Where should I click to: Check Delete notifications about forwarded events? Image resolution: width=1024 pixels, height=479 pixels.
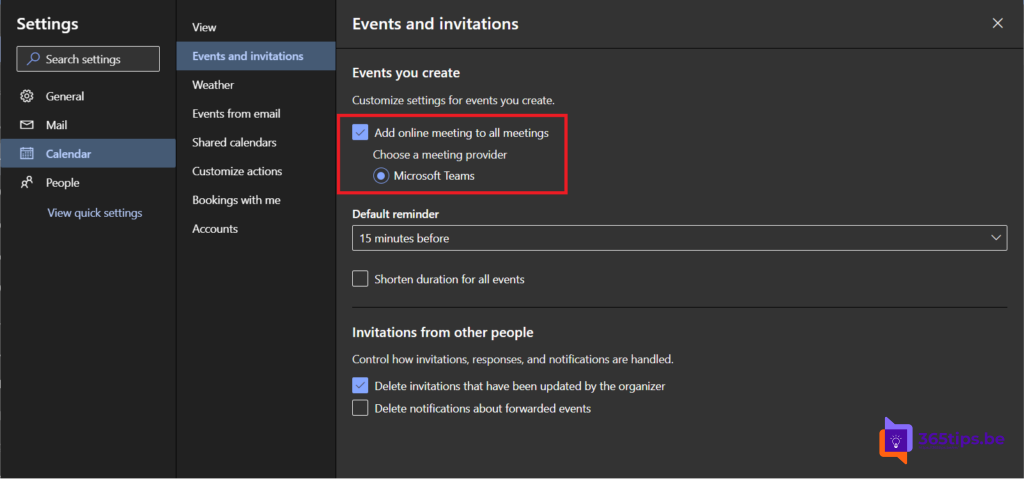click(x=361, y=408)
